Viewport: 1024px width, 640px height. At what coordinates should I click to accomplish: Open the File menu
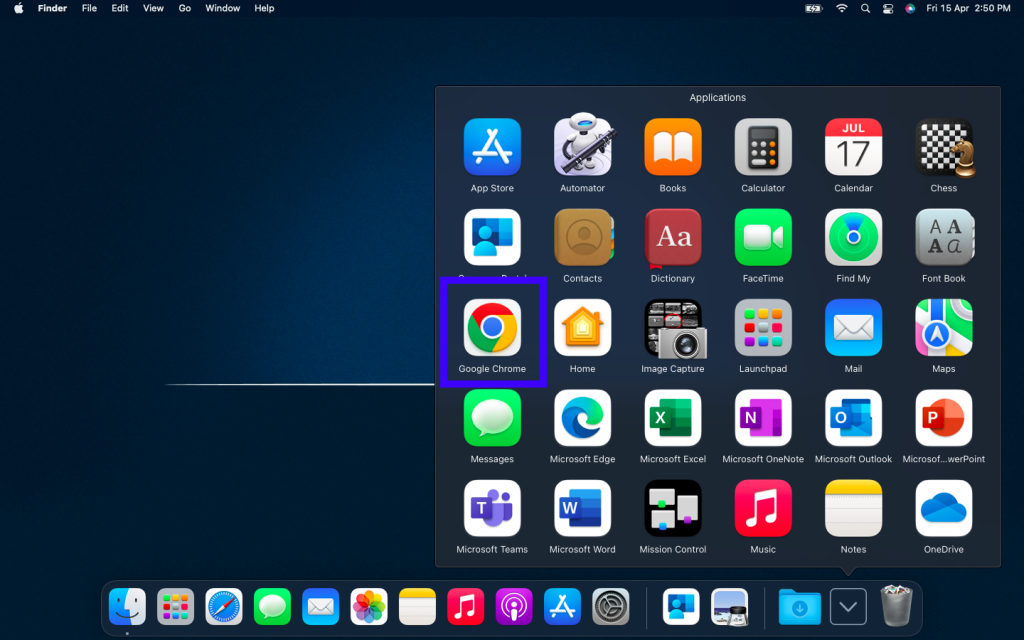[89, 8]
